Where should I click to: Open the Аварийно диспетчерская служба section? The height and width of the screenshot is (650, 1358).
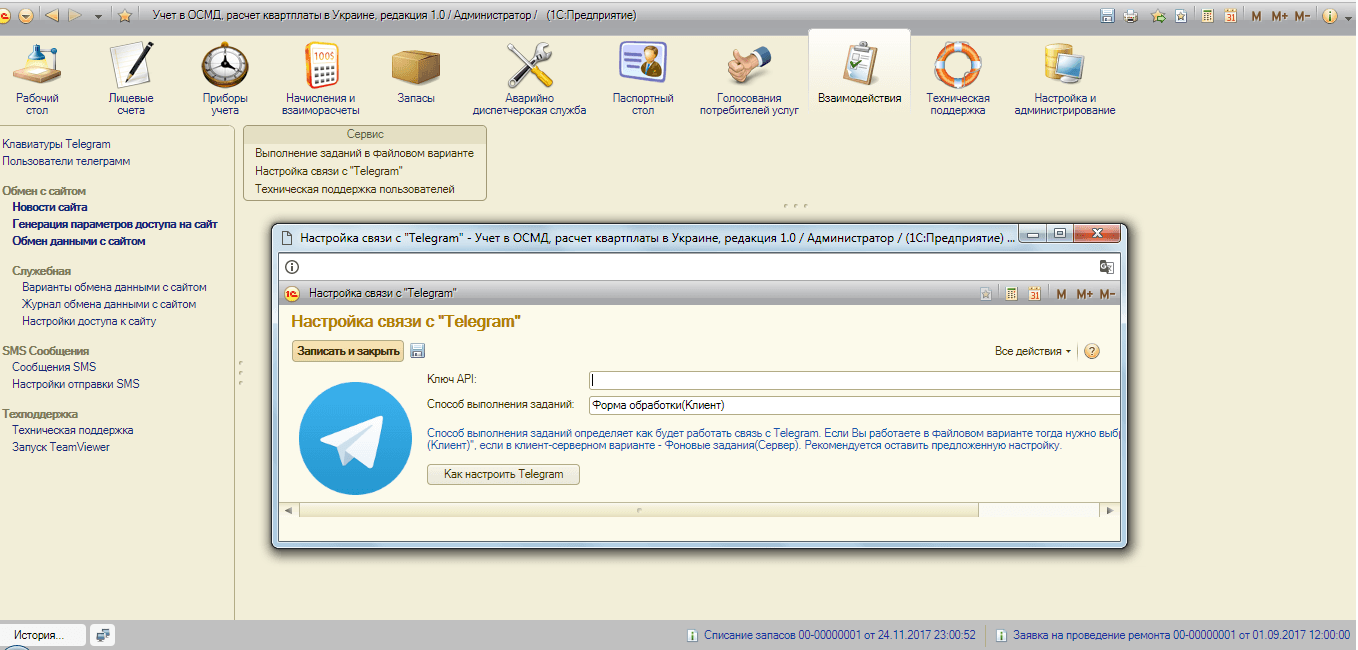pos(529,78)
